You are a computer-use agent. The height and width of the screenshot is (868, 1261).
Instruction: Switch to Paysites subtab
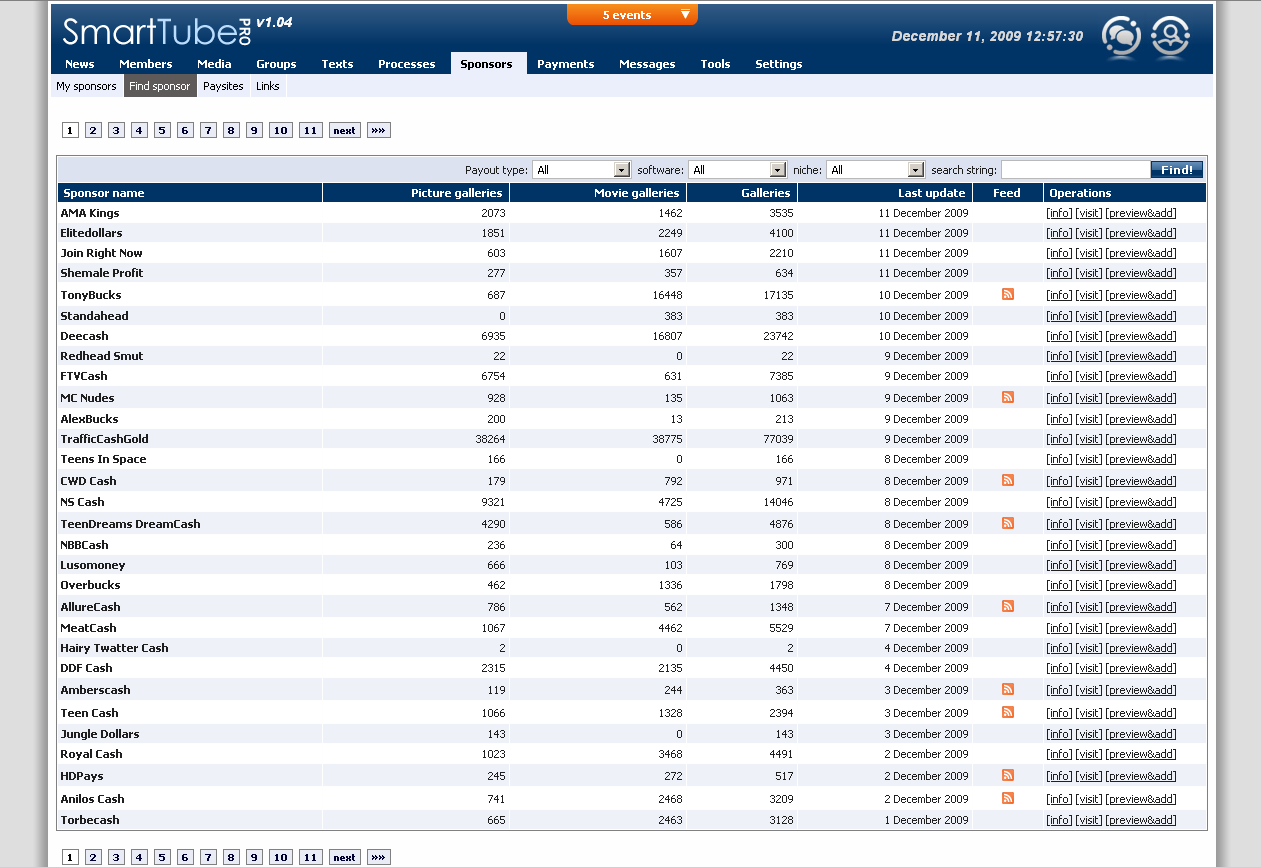(x=223, y=86)
